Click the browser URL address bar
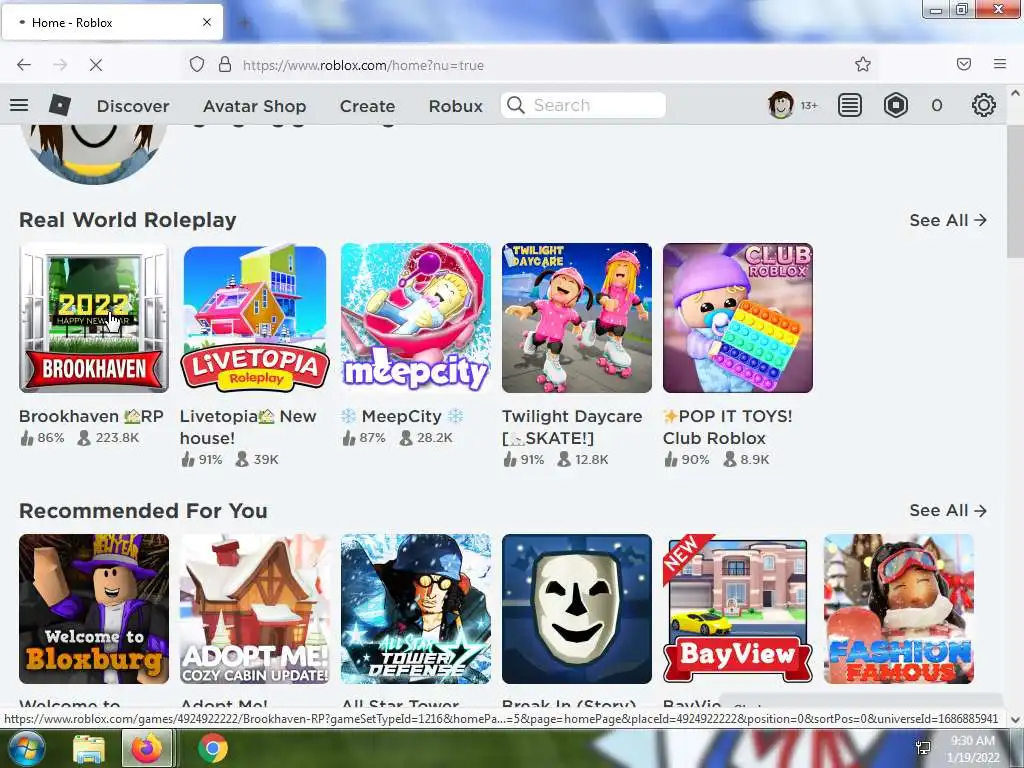The width and height of the screenshot is (1024, 768). click(529, 65)
